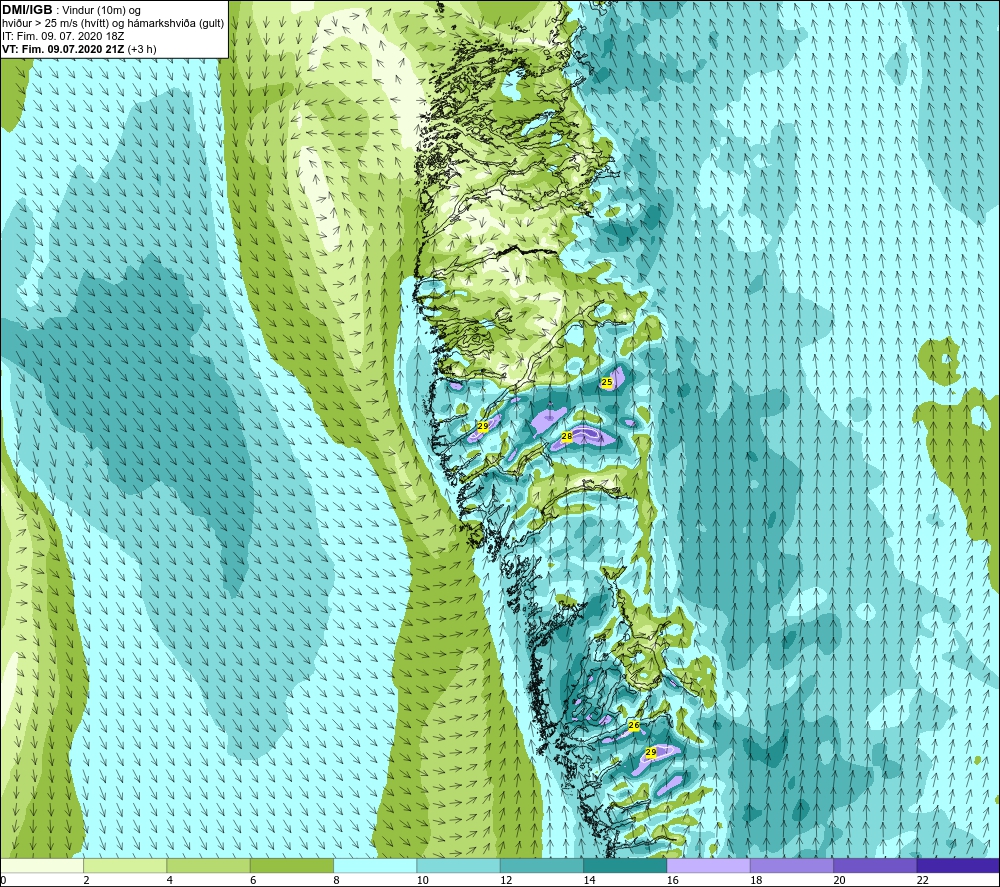Pick the 8–10 m/s light cyan legend swatch
The width and height of the screenshot is (1000, 887).
coord(375,865)
